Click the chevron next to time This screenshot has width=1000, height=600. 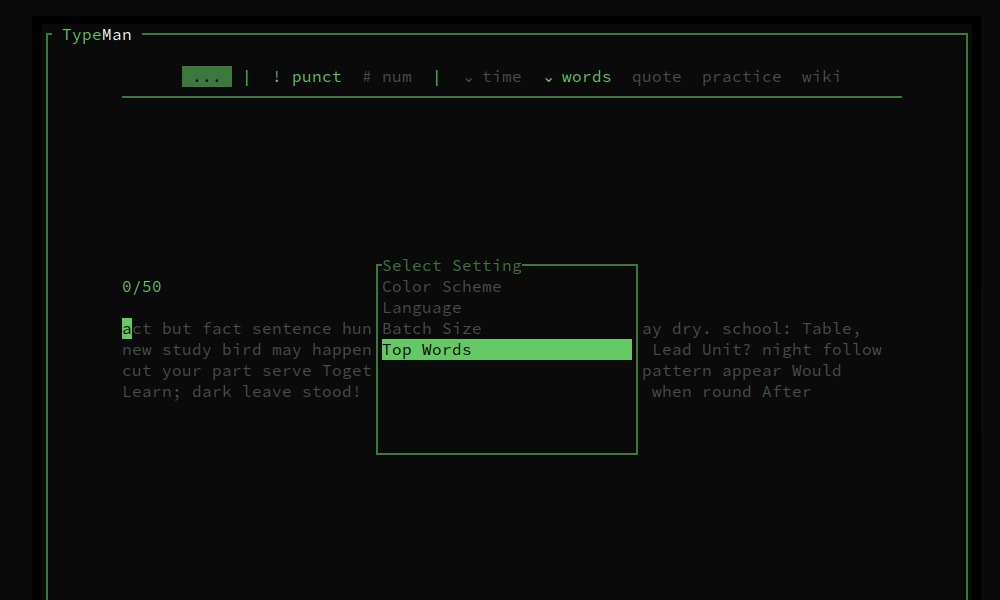467,77
